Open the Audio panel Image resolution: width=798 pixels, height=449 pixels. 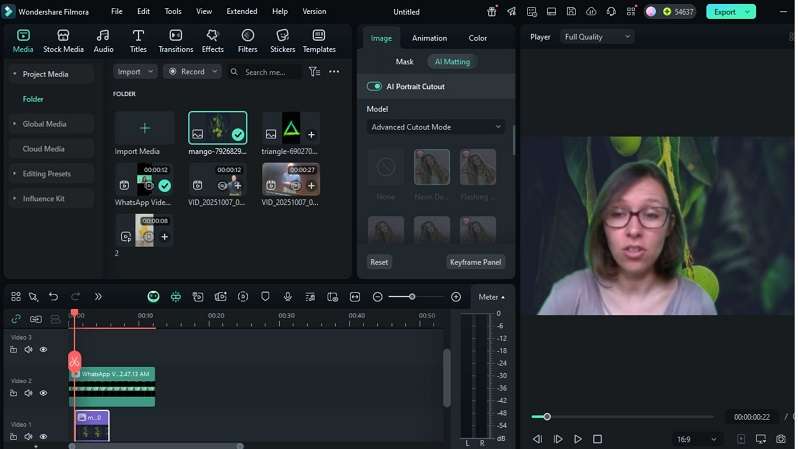(x=103, y=41)
